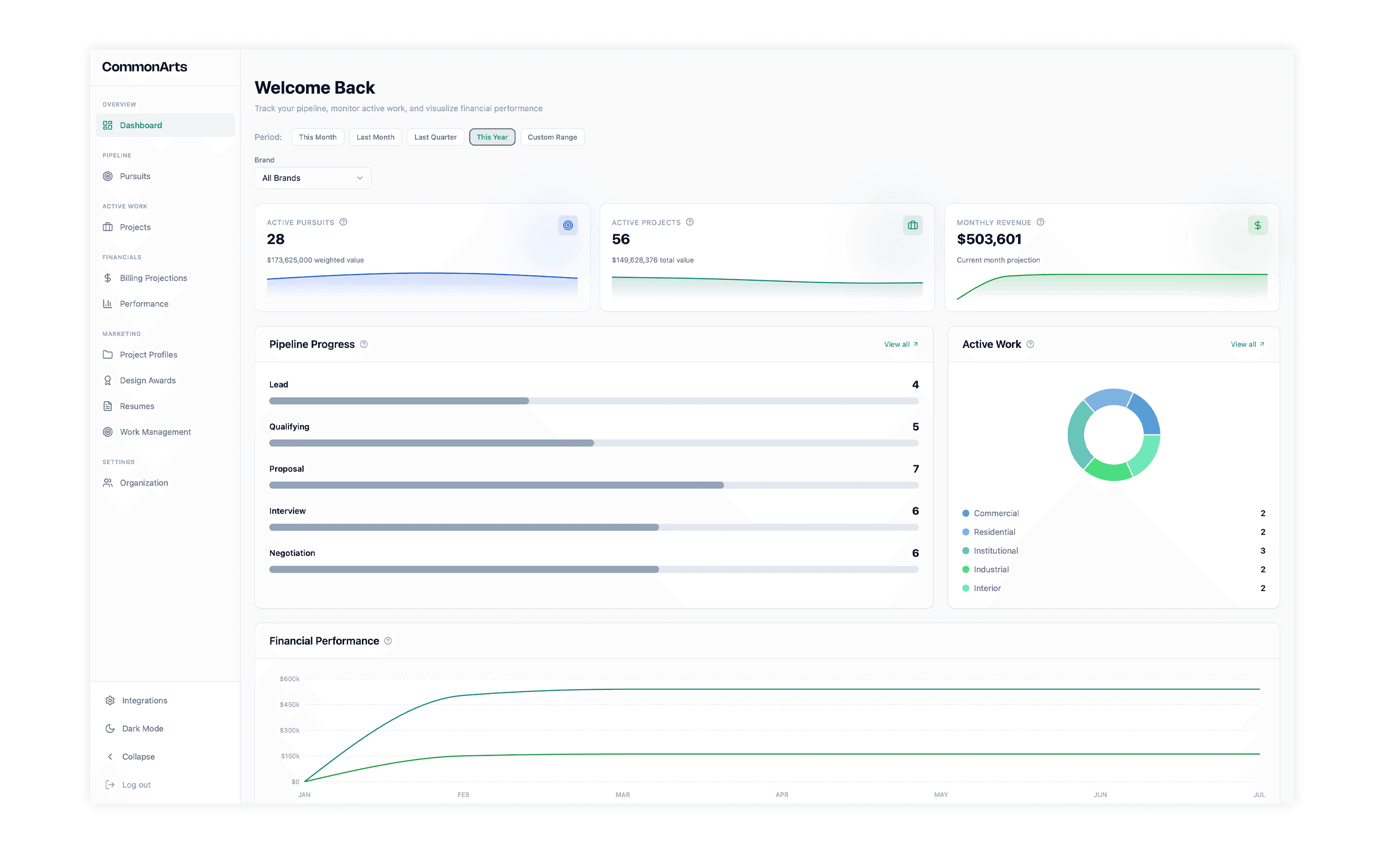Open Design Awards from the sidebar

(x=148, y=380)
